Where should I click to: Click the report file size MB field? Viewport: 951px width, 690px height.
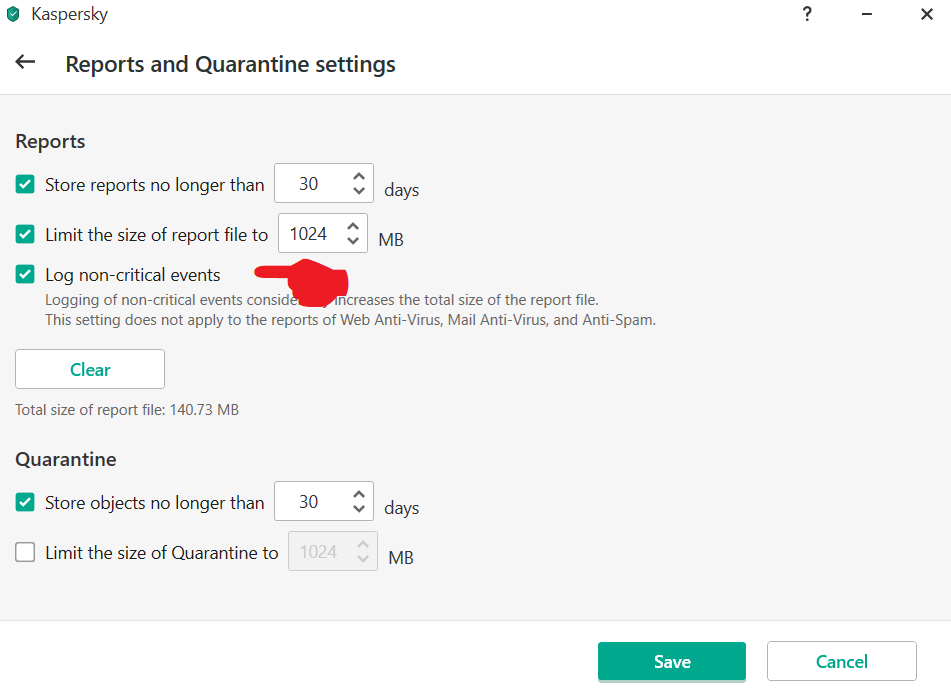click(309, 234)
